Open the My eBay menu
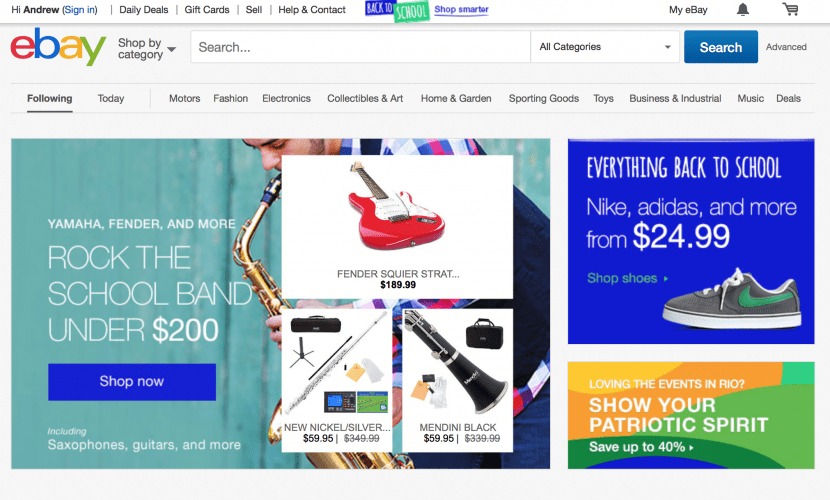Screen dimensions: 830x500 pyautogui.click(x=688, y=10)
